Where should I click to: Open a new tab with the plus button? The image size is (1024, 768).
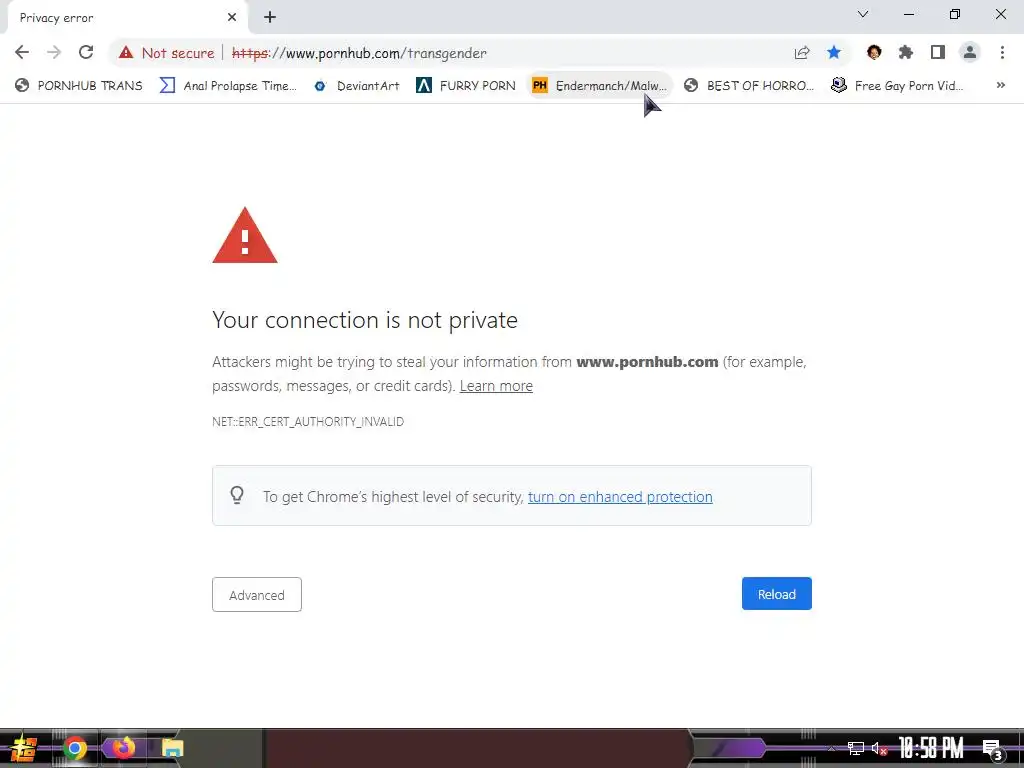coord(270,18)
